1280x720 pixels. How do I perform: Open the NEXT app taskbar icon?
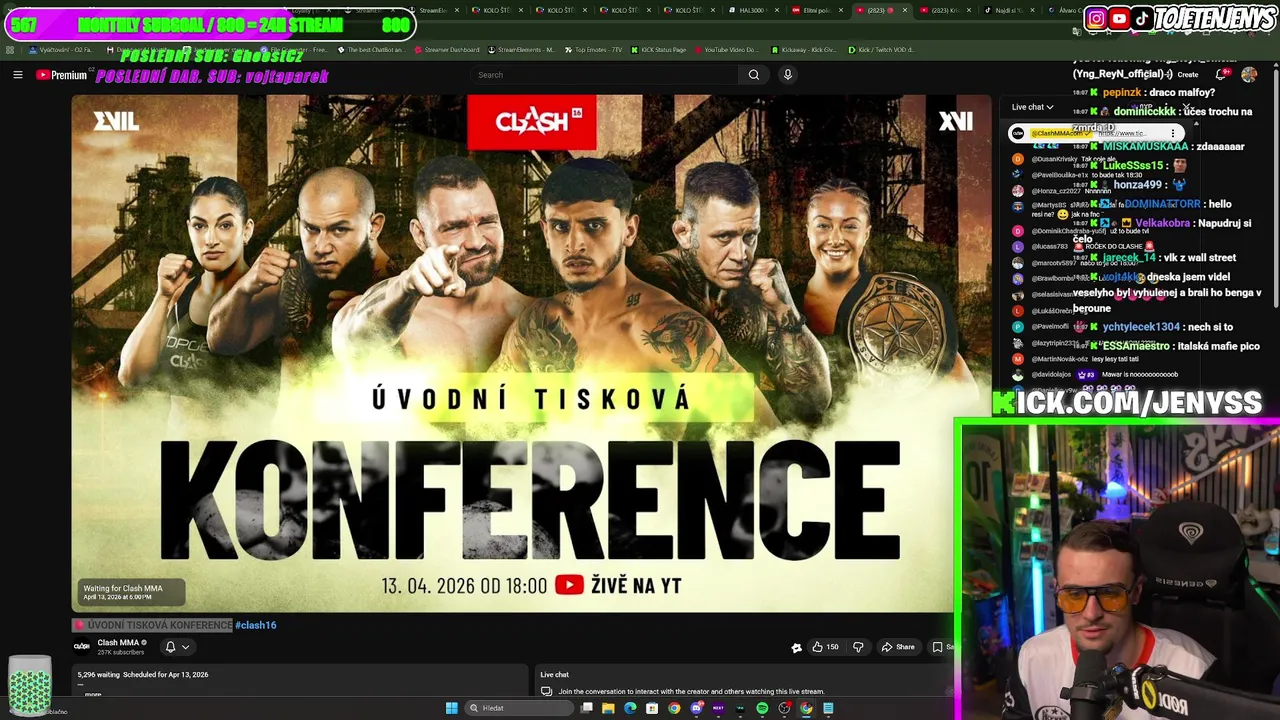coord(718,708)
